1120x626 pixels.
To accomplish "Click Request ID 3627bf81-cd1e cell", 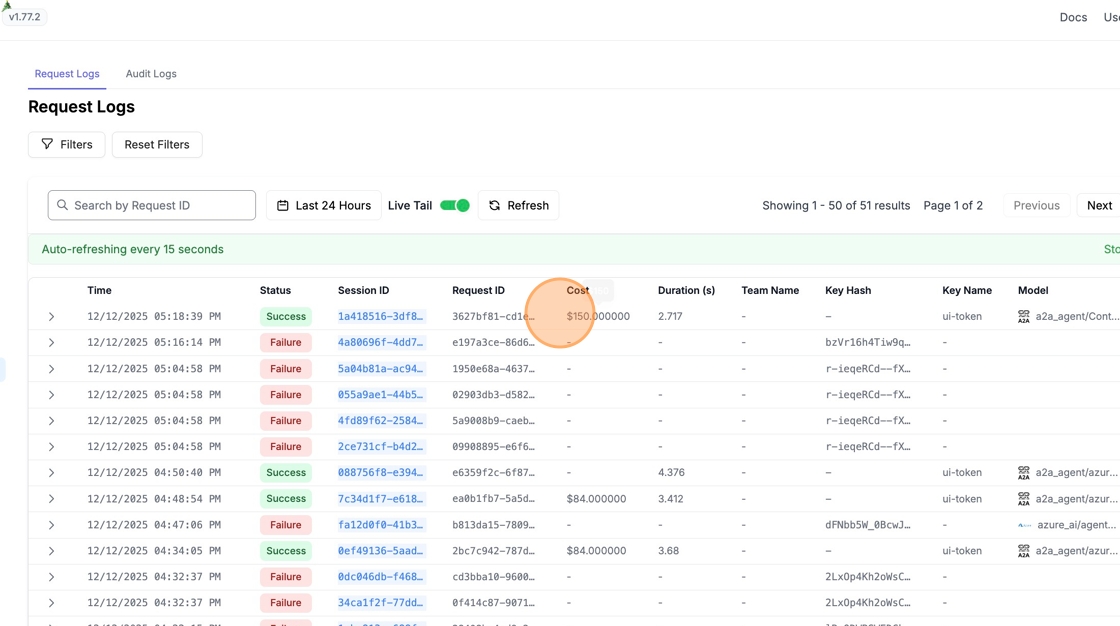I will 493,317.
